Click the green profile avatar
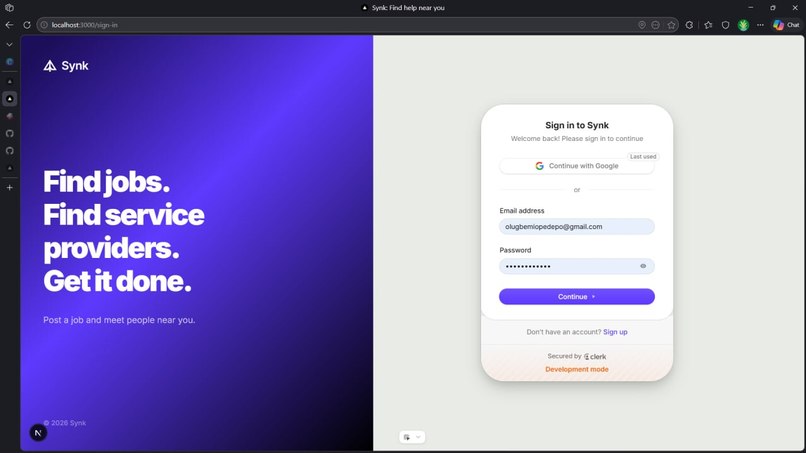Viewport: 806px width, 453px height. [743, 25]
